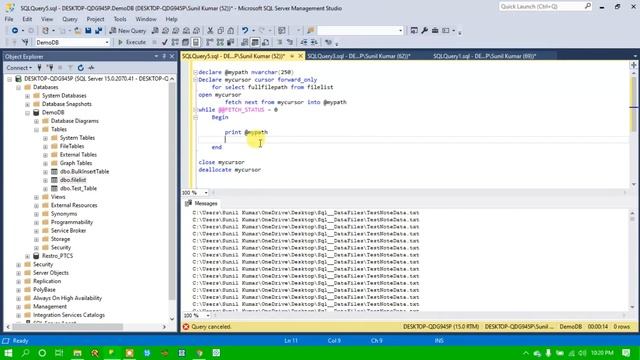Image resolution: width=640 pixels, height=360 pixels.
Task: Click the Open File folder icon
Action: 77,31
